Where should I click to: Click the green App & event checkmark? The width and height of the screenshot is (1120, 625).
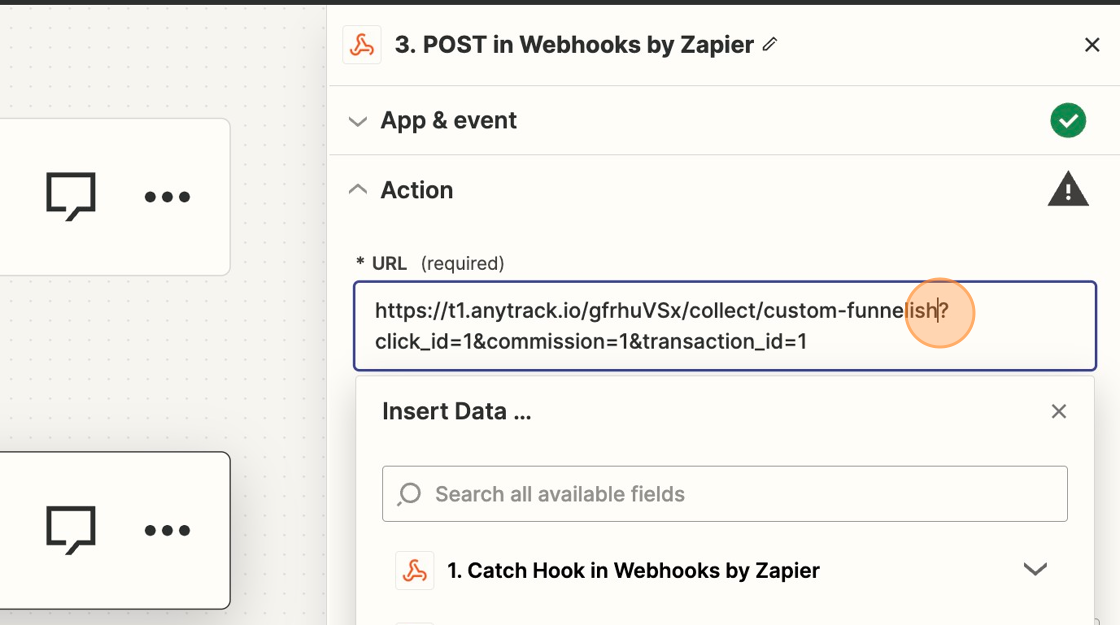pos(1068,120)
